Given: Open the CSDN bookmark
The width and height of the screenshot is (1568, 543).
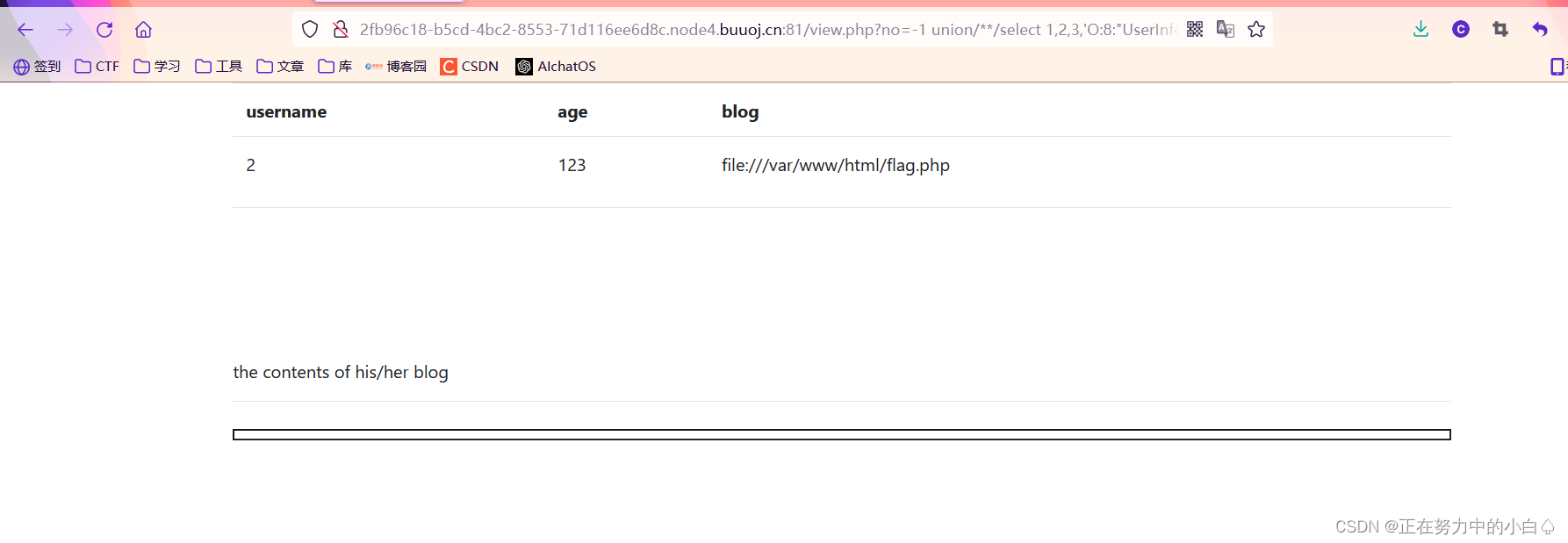Looking at the screenshot, I should click(x=470, y=67).
